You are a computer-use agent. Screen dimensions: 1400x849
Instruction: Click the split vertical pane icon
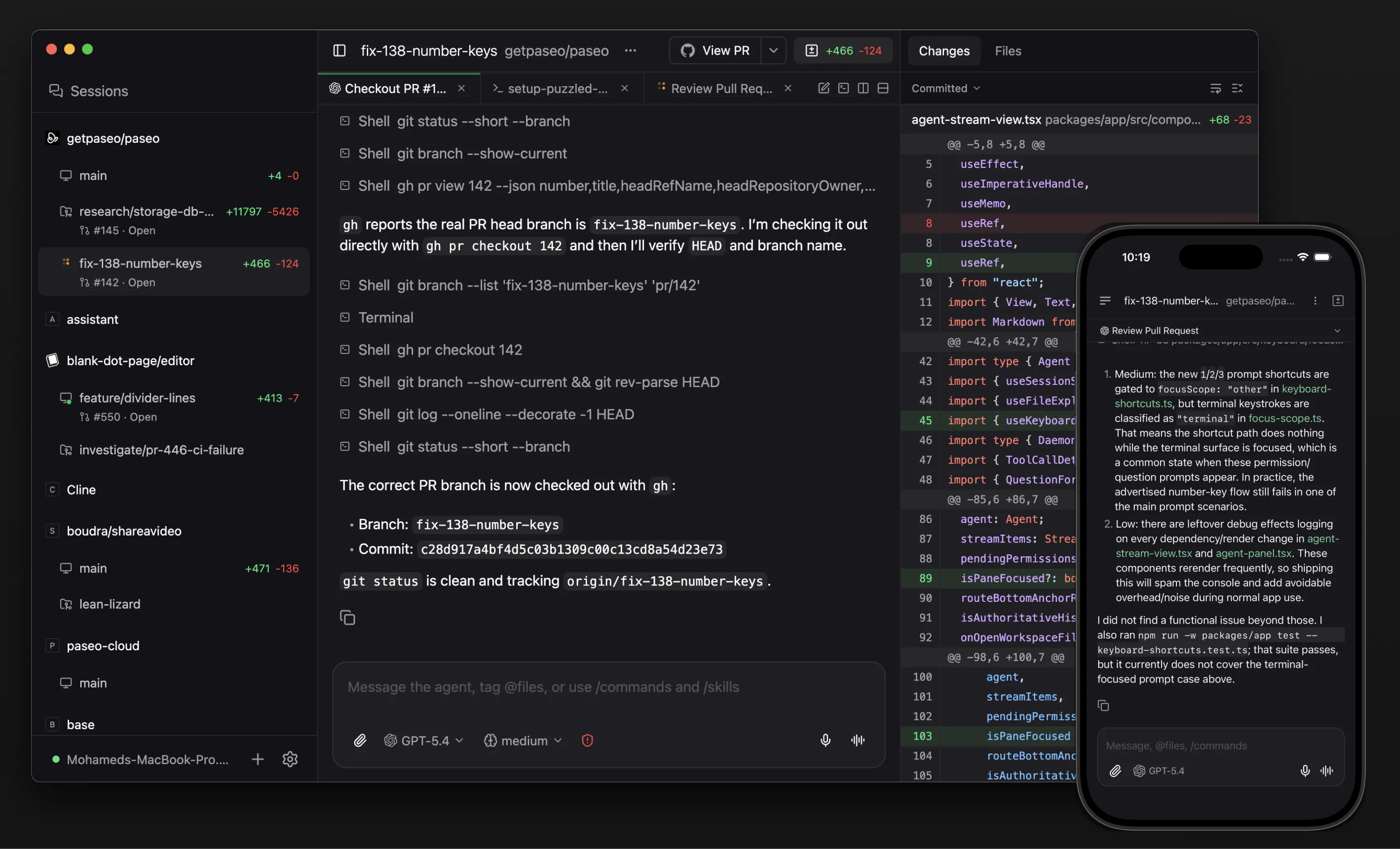862,88
